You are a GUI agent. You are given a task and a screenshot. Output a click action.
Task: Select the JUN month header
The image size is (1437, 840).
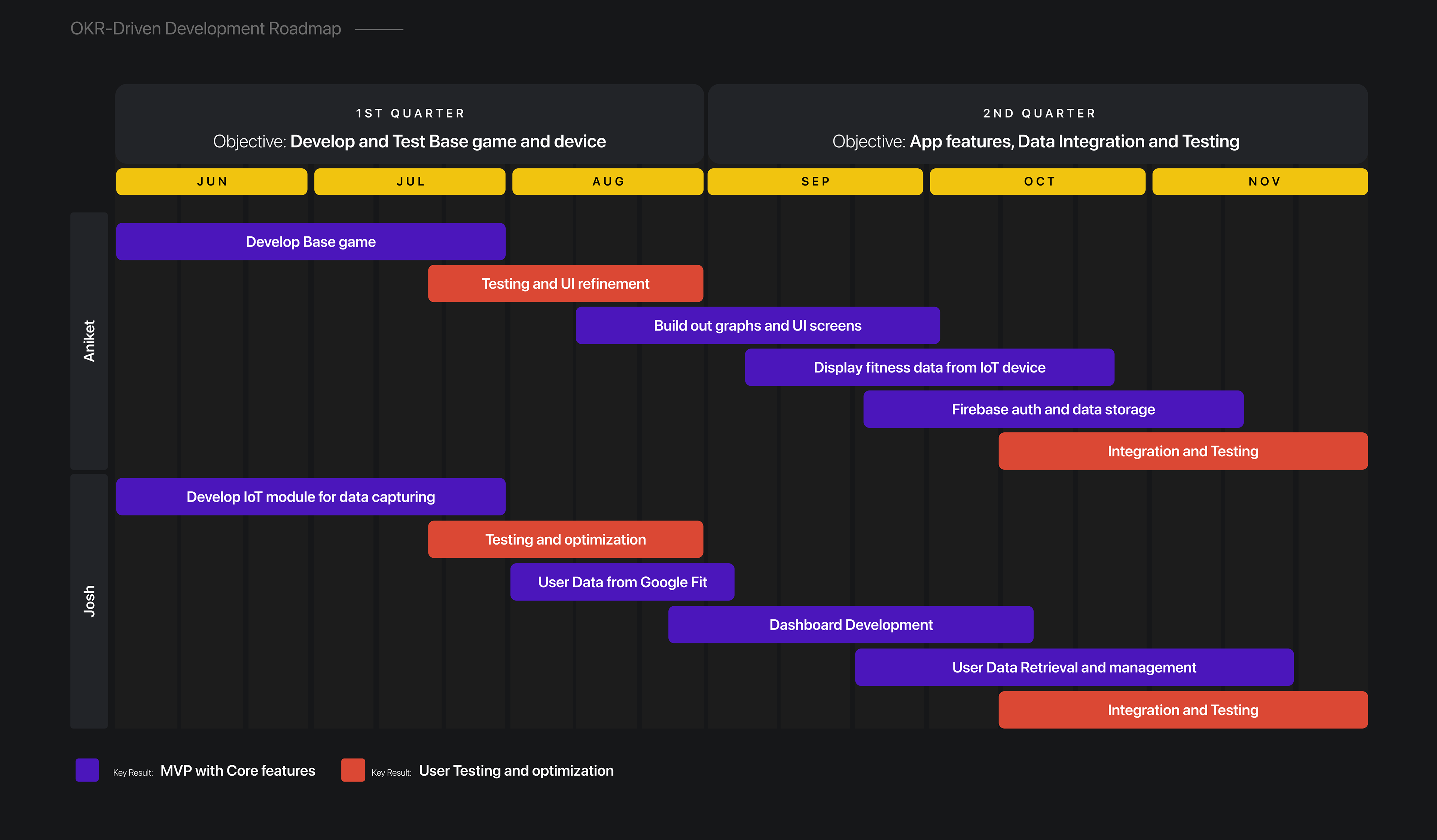[x=211, y=181]
